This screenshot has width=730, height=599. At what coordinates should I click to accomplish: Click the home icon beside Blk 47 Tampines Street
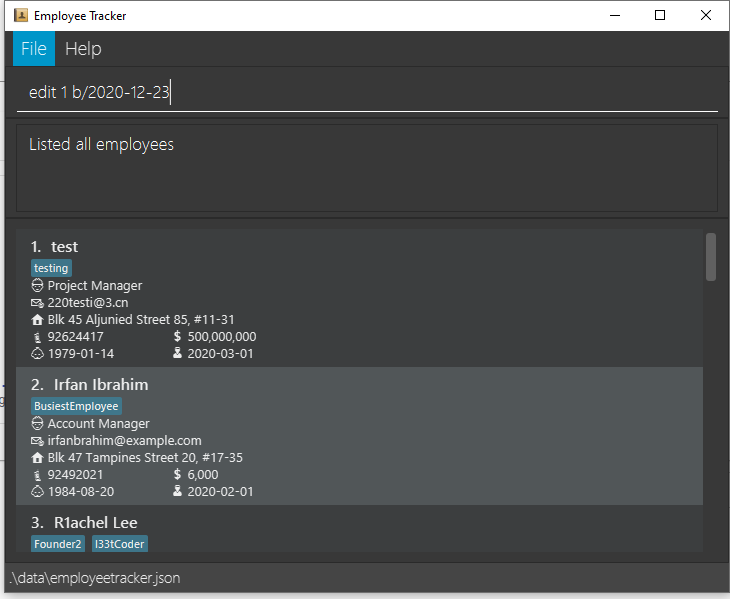tap(37, 458)
